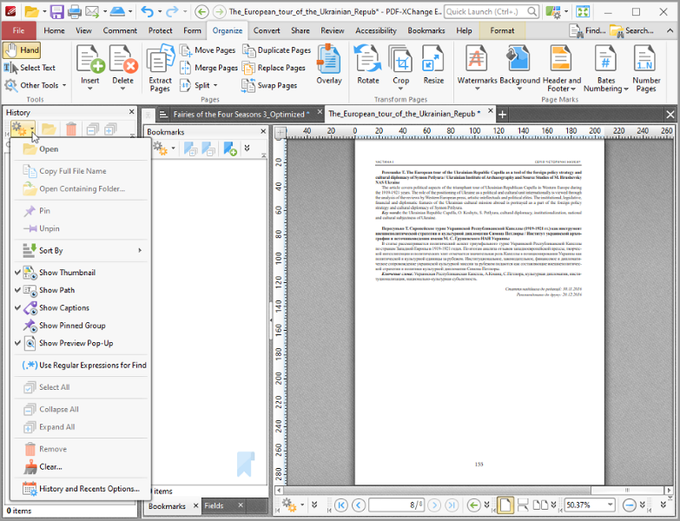Open the Overlay pages tool
The image size is (680, 521).
pyautogui.click(x=329, y=66)
